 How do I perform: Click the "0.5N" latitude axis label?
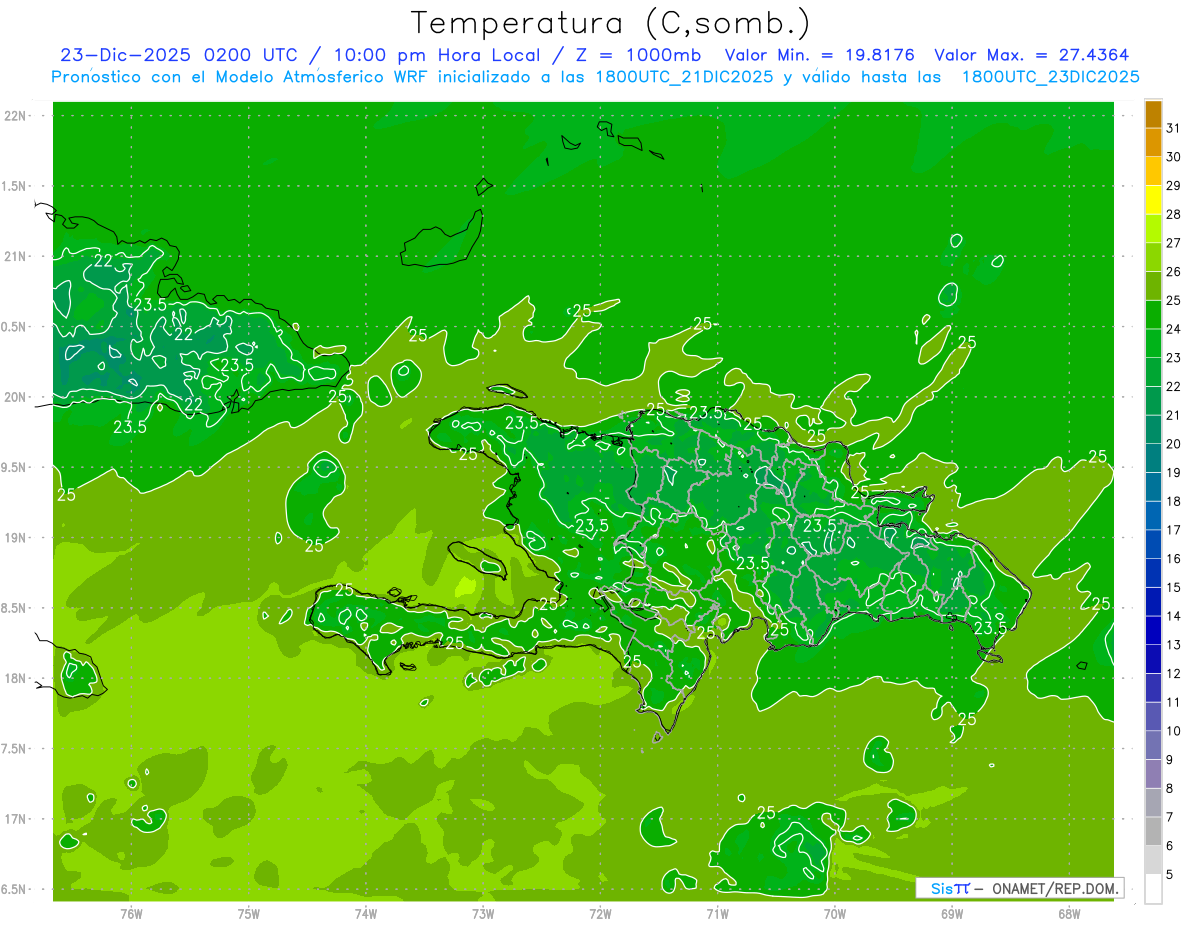click(x=15, y=327)
